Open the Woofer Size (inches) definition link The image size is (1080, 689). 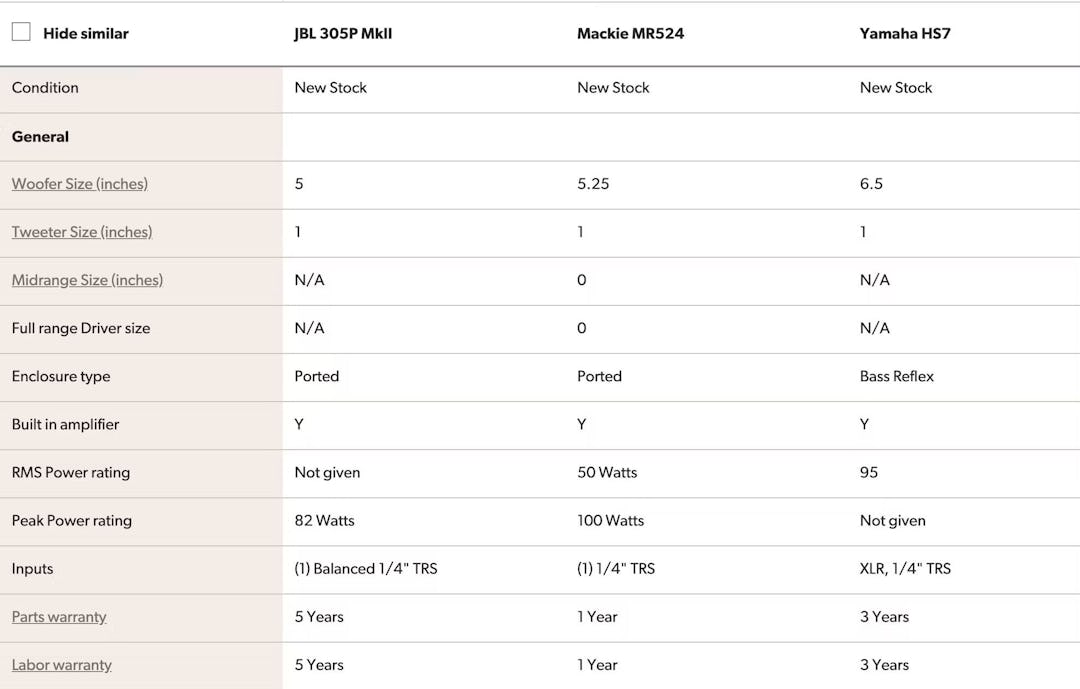(79, 184)
